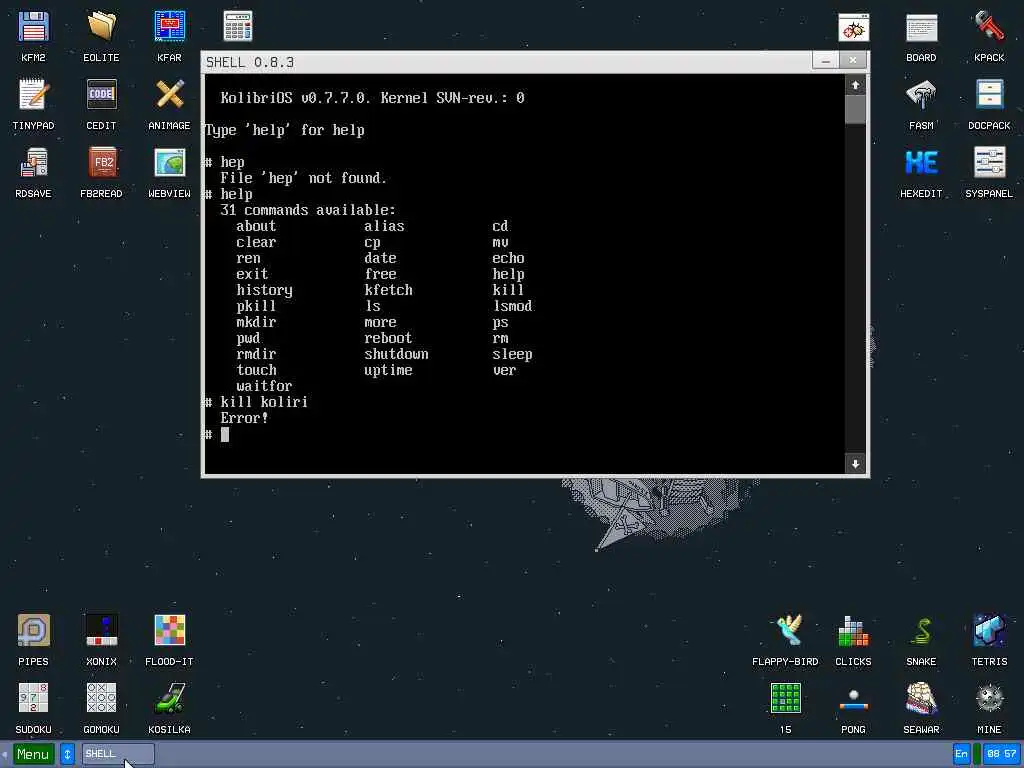1024x768 pixels.
Task: Click the shell scrollbar up arrow
Action: (x=856, y=86)
